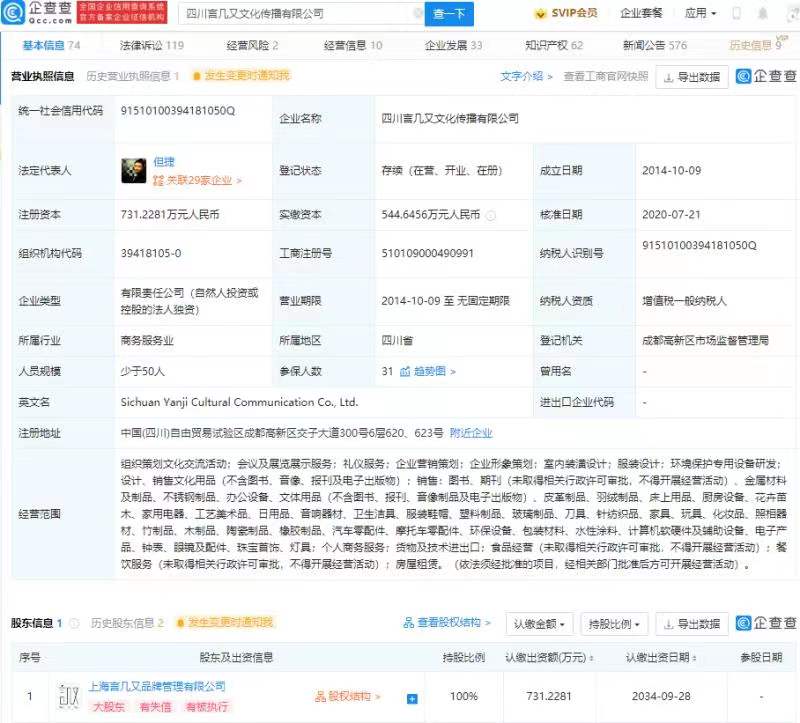
Task: Expand the 应用 dropdown menu
Action: pos(701,13)
